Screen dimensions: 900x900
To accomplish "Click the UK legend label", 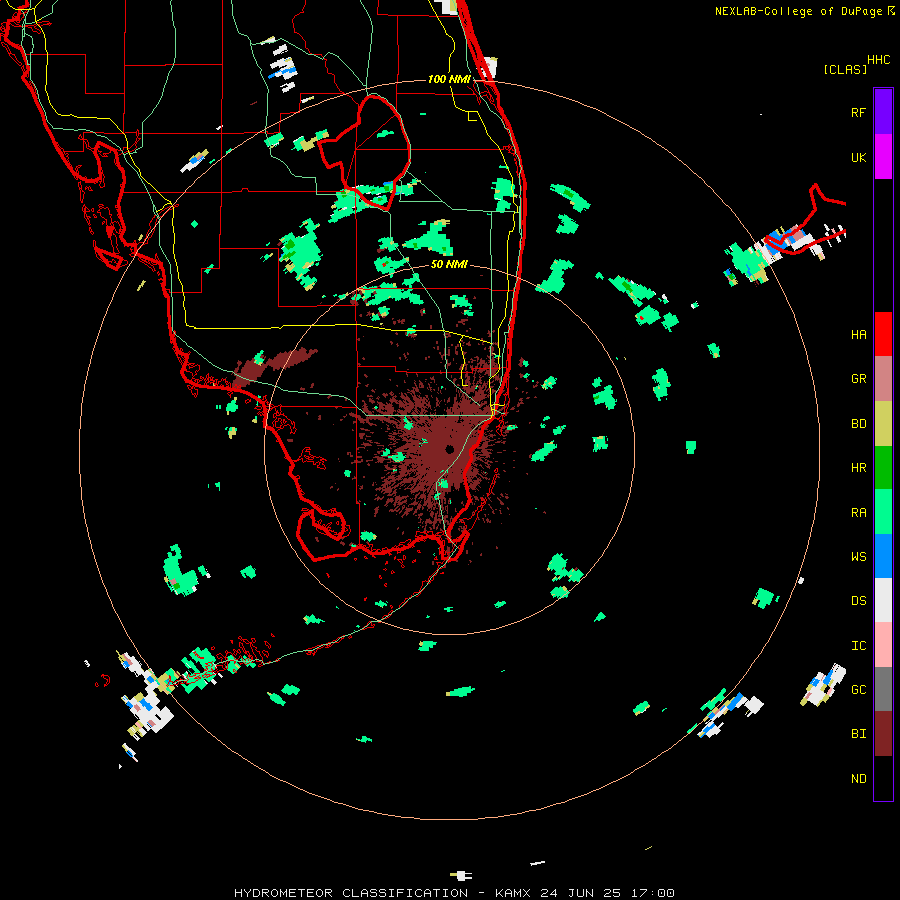I will [x=858, y=157].
